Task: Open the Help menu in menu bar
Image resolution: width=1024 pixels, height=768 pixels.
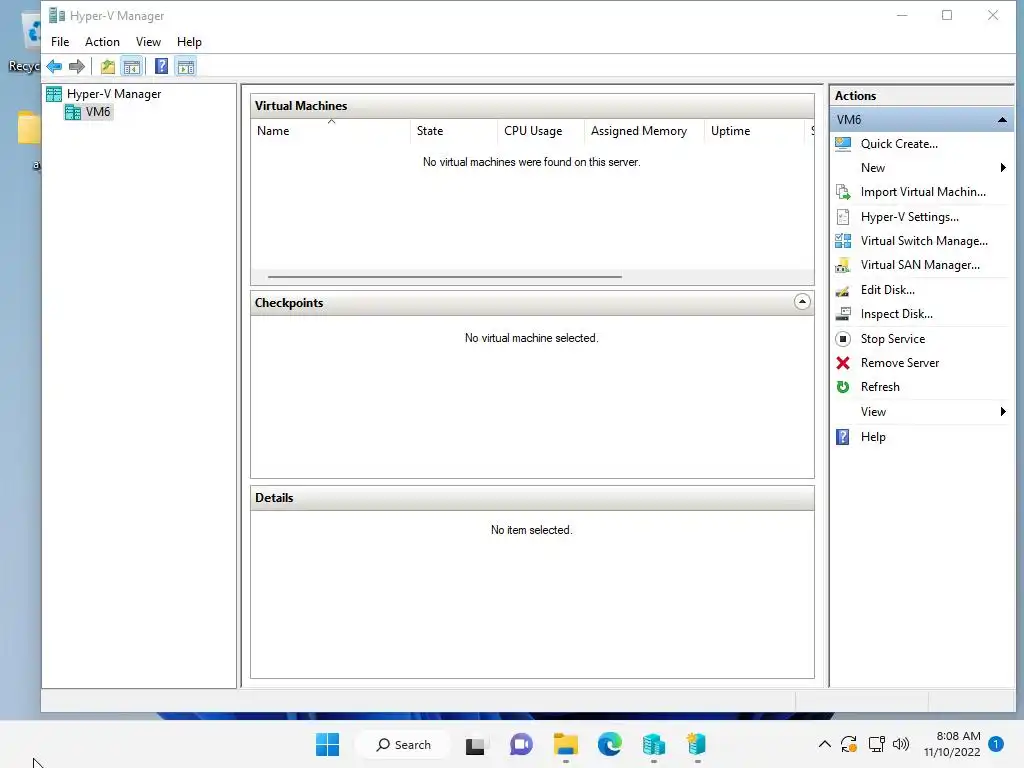Action: [189, 42]
